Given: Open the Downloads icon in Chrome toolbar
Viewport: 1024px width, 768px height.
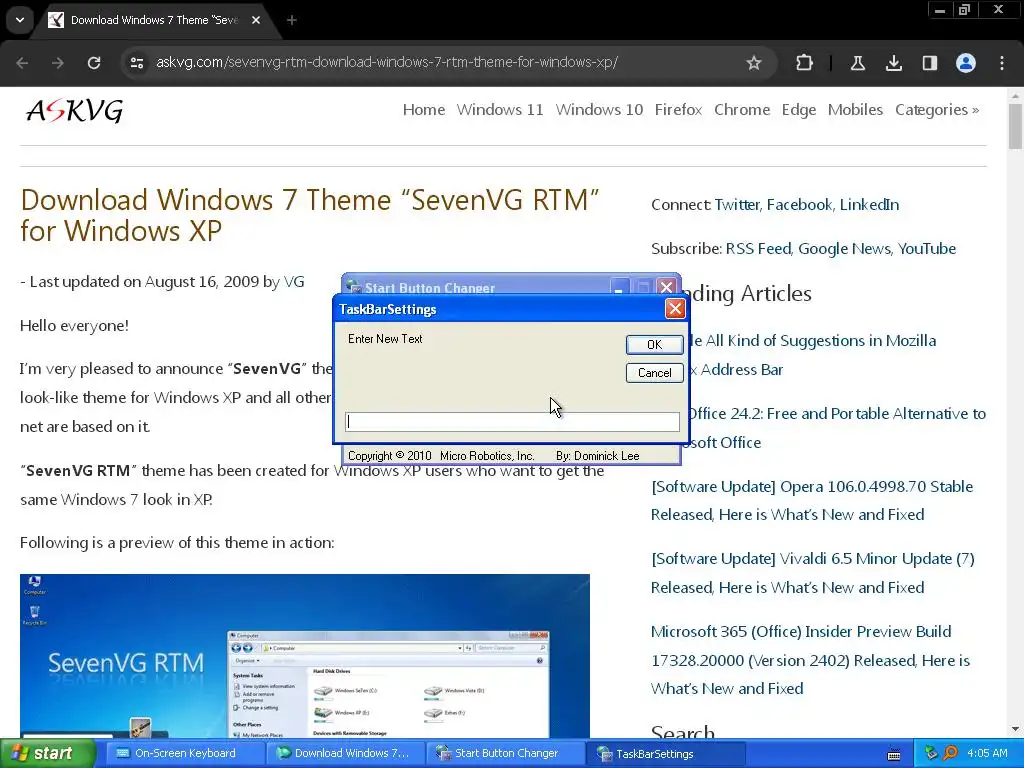Looking at the screenshot, I should click(x=893, y=63).
